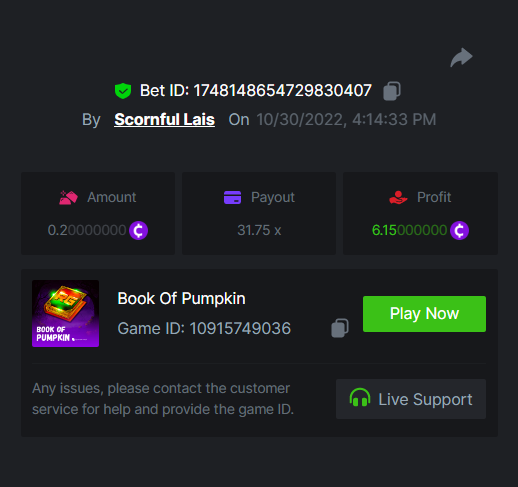Click the Book Of Pumpkin game thumbnail

(x=65, y=313)
